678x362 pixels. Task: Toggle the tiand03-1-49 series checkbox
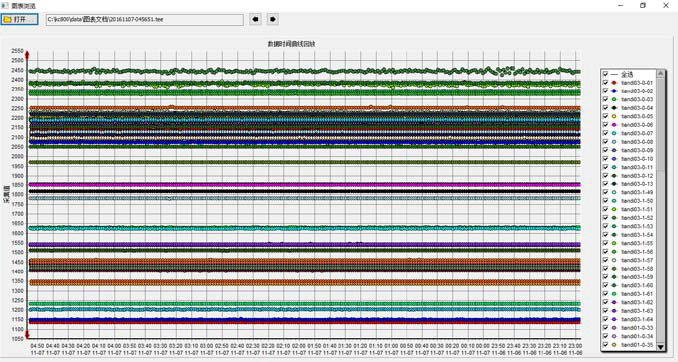605,192
